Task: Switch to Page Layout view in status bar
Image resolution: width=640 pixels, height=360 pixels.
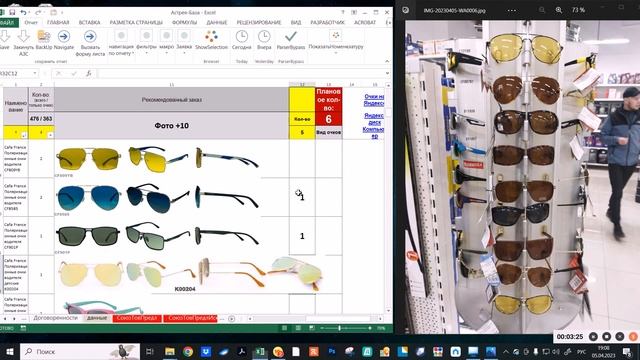Action: pos(298,328)
